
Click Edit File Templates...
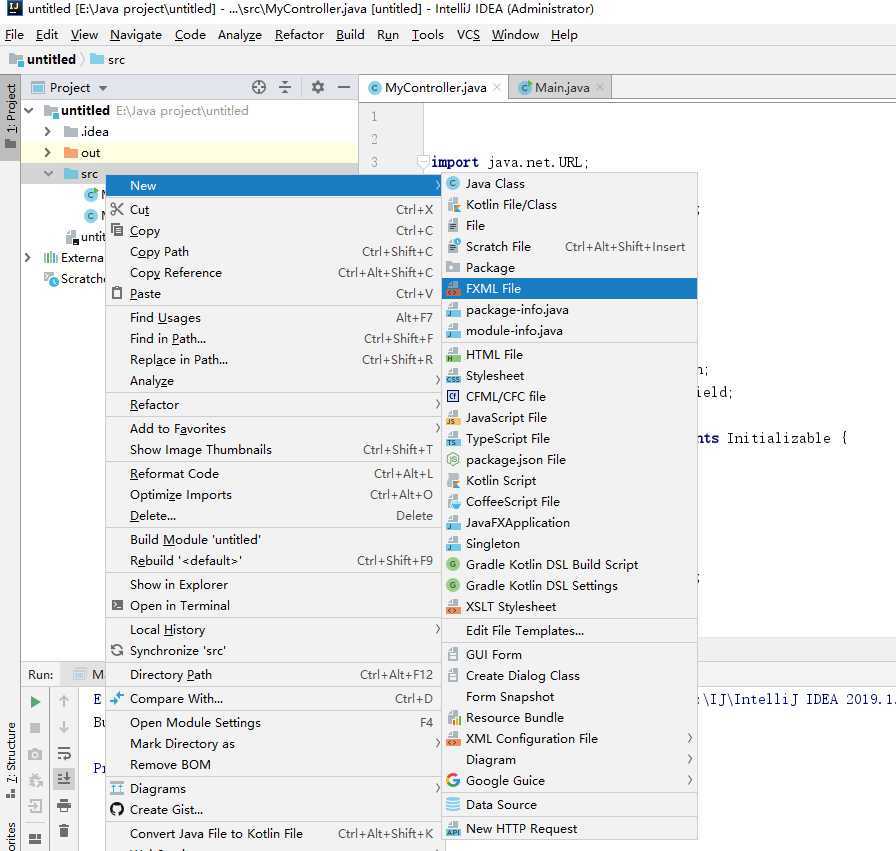coord(570,630)
